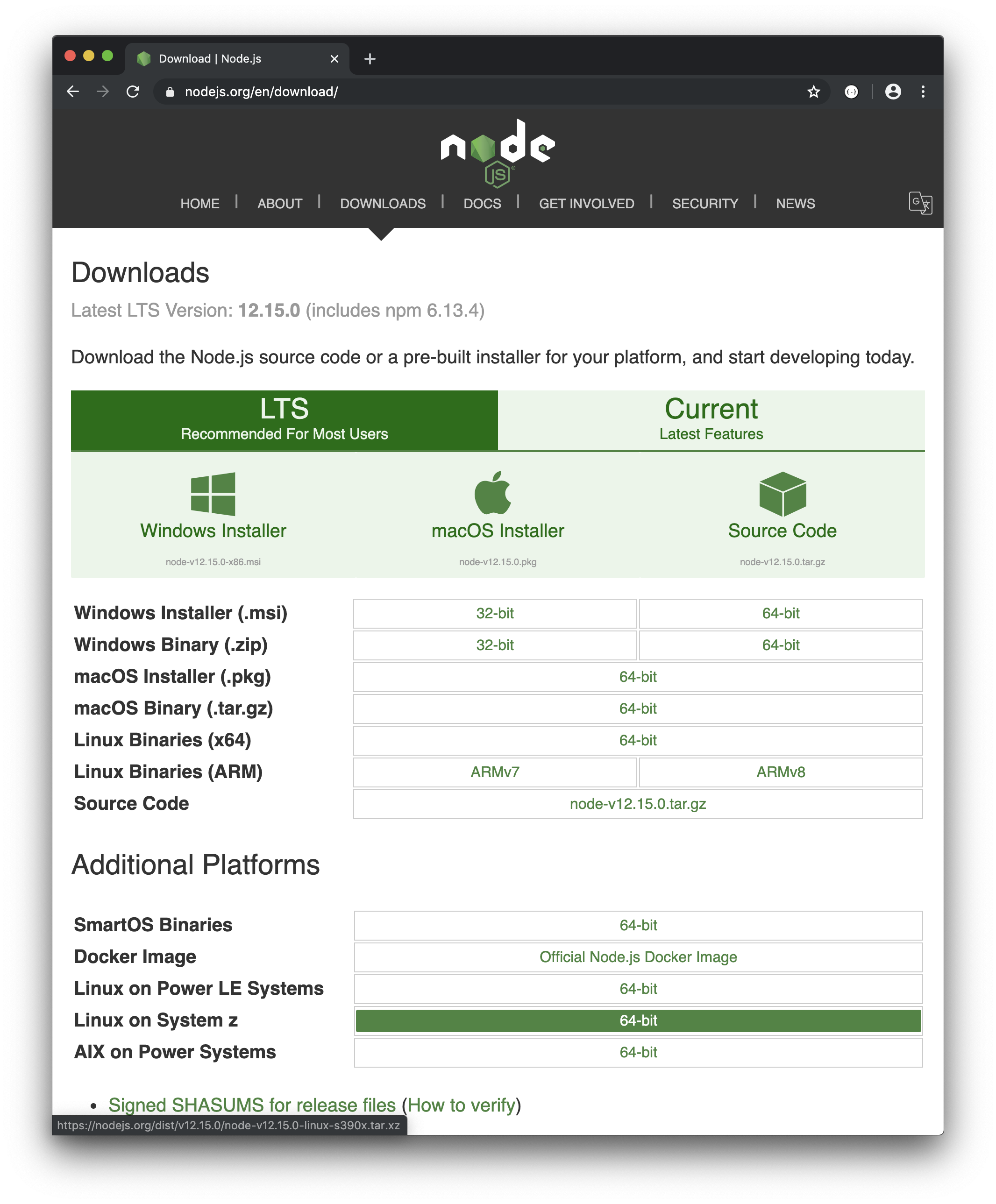Screen dimensions: 996x1204
Task: Select the LTS release tab
Action: pyautogui.click(x=285, y=420)
